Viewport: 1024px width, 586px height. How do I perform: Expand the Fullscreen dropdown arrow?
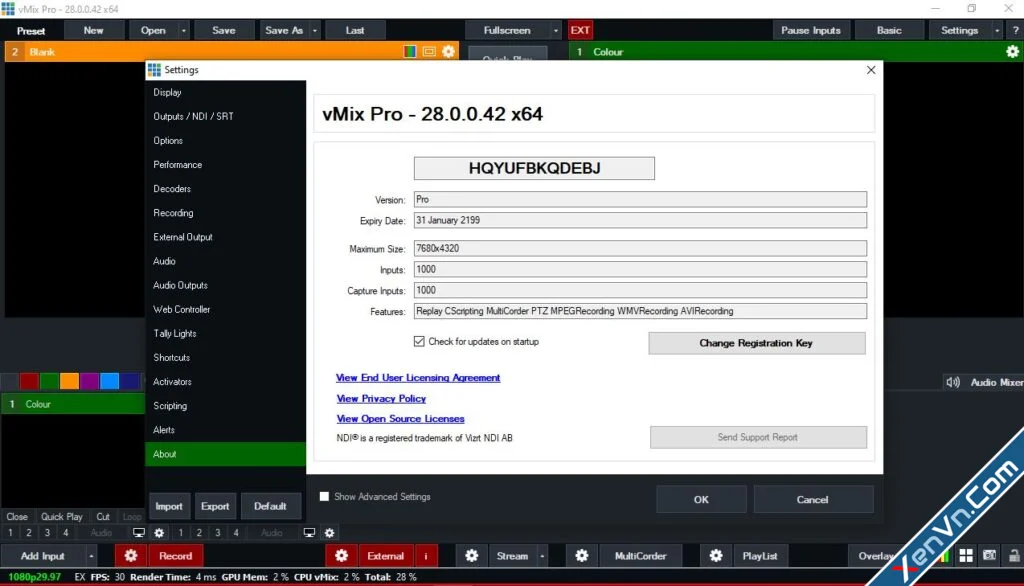click(x=556, y=31)
